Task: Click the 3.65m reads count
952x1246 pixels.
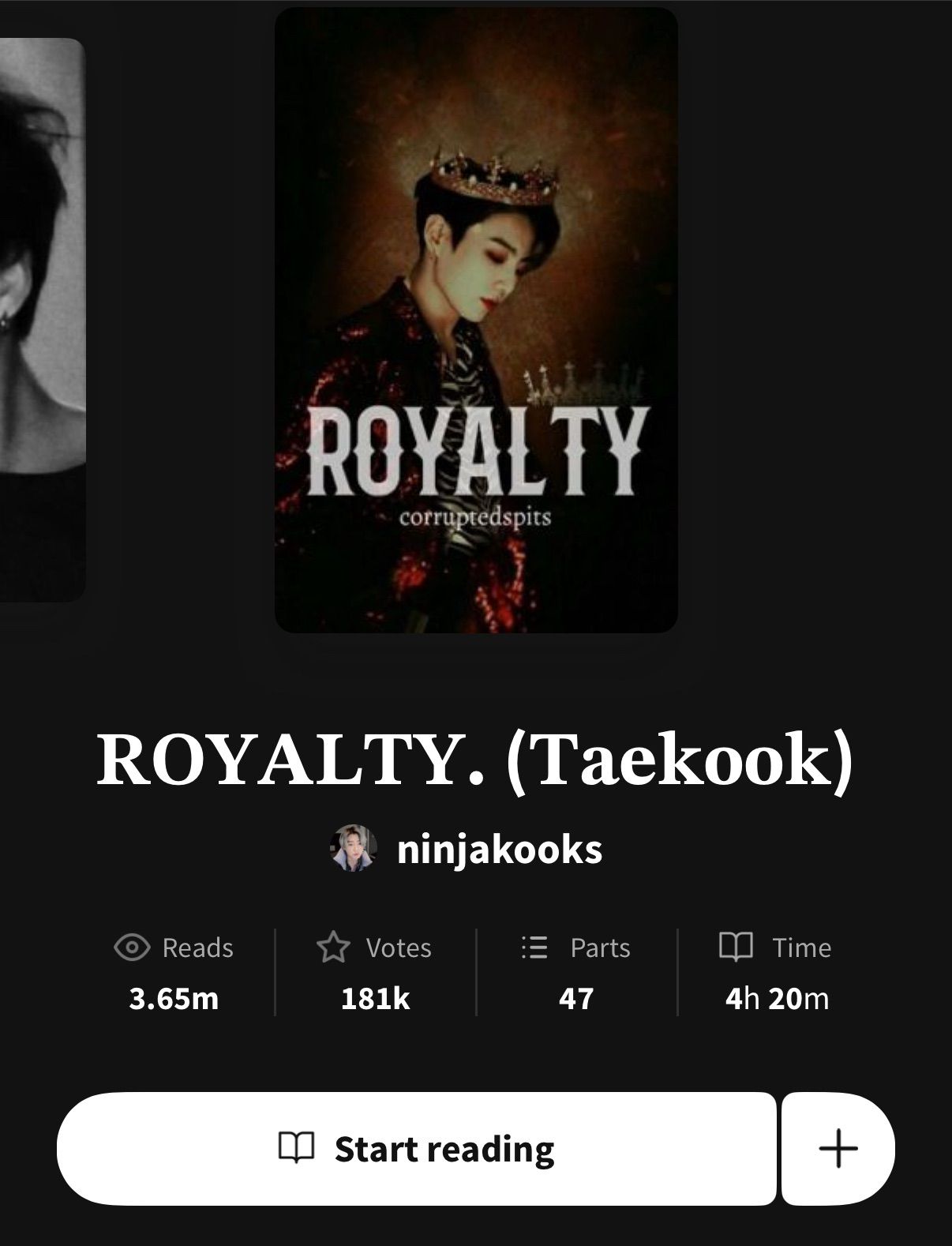Action: coord(174,999)
